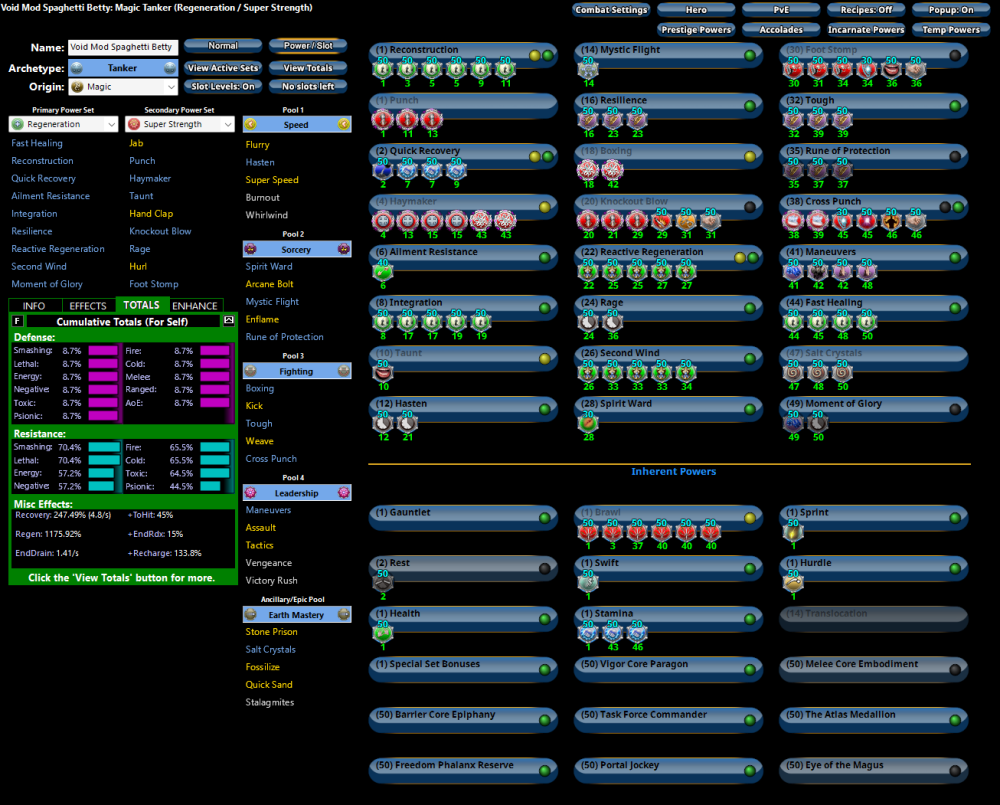
Task: Click the single enhancement slot under Ailment Resistance
Action: [382, 272]
